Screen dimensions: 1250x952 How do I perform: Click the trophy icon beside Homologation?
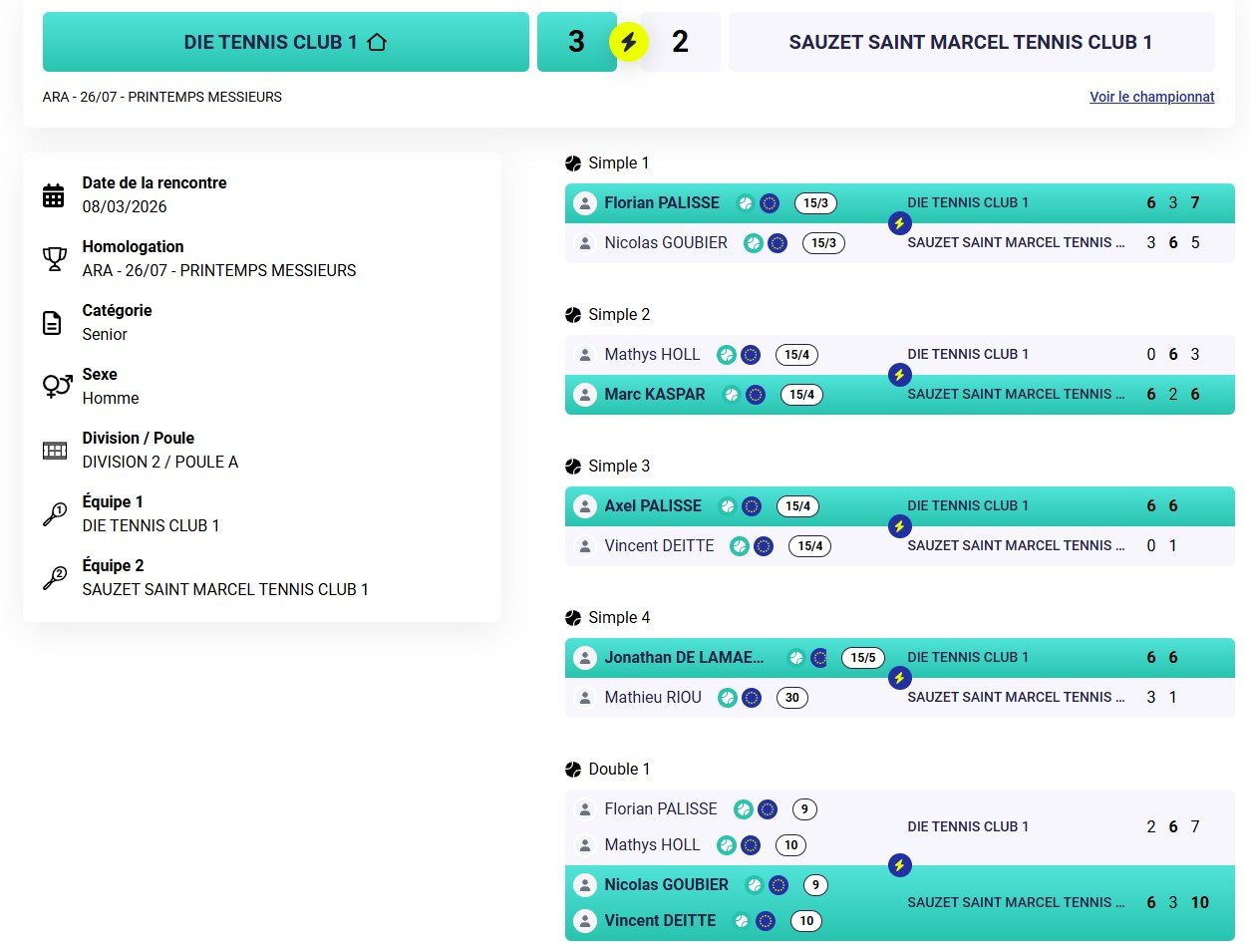tap(54, 259)
